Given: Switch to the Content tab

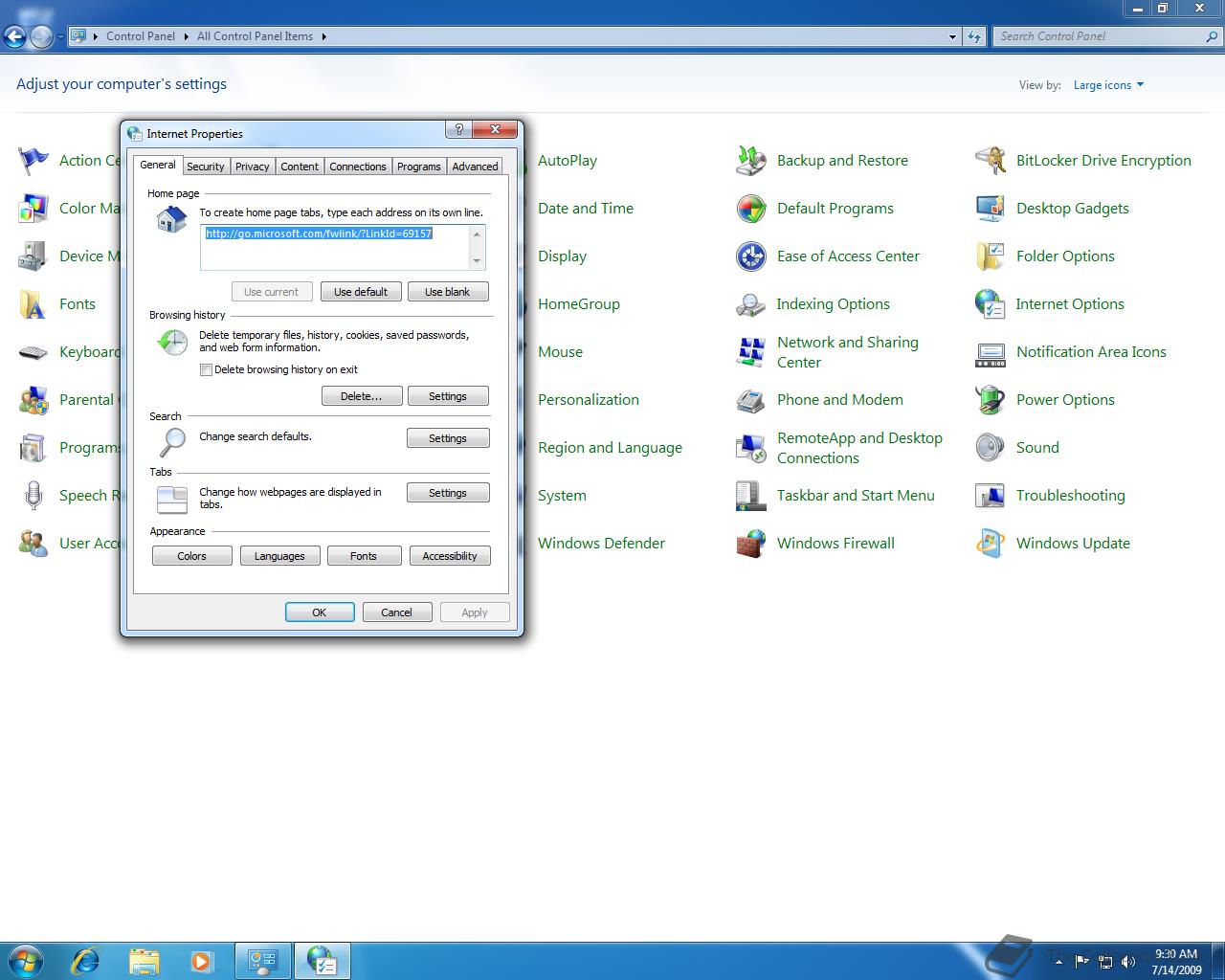Looking at the screenshot, I should click(300, 167).
